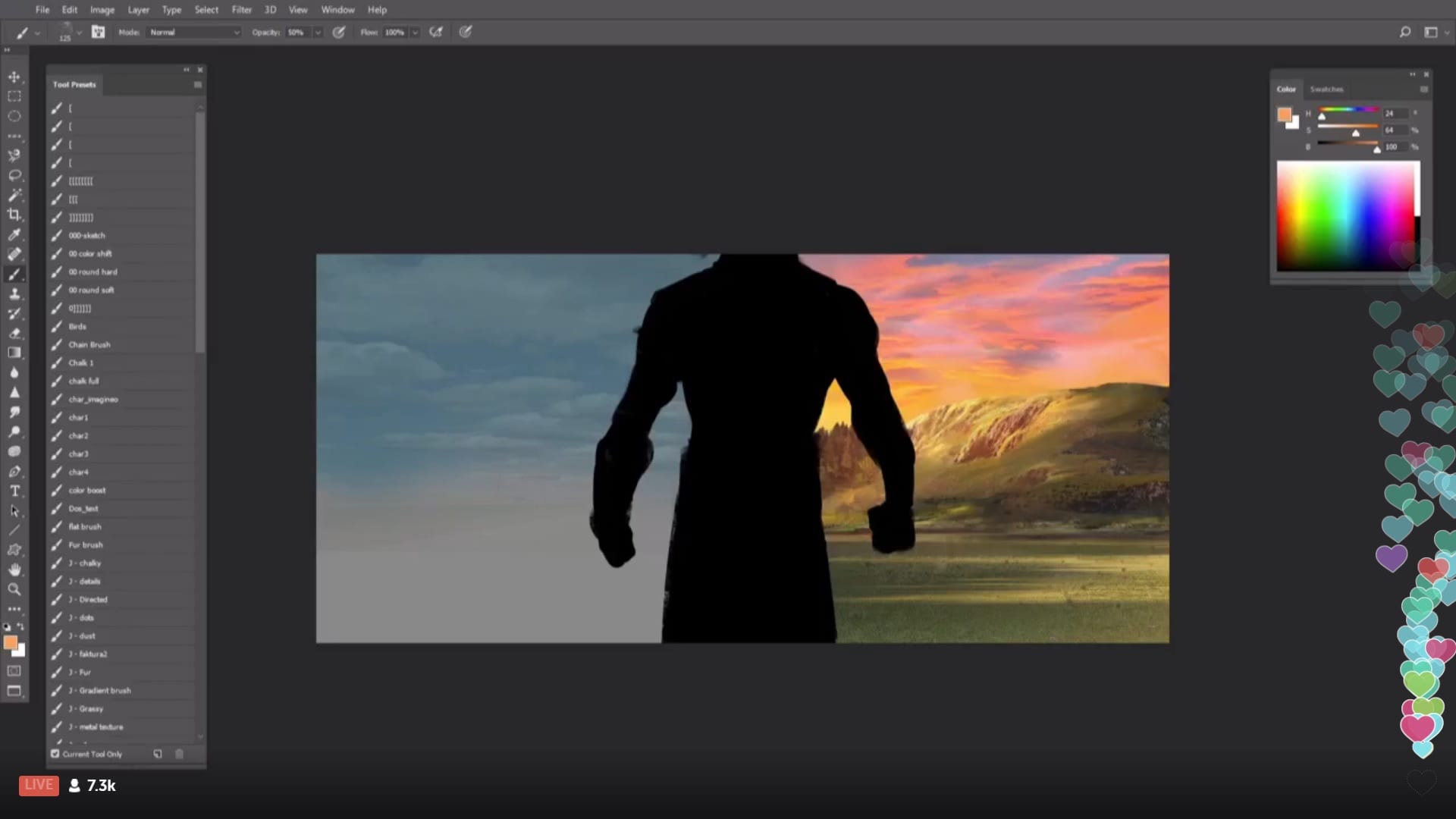Open the brush settings panel icon
The width and height of the screenshot is (1456, 819).
click(98, 32)
